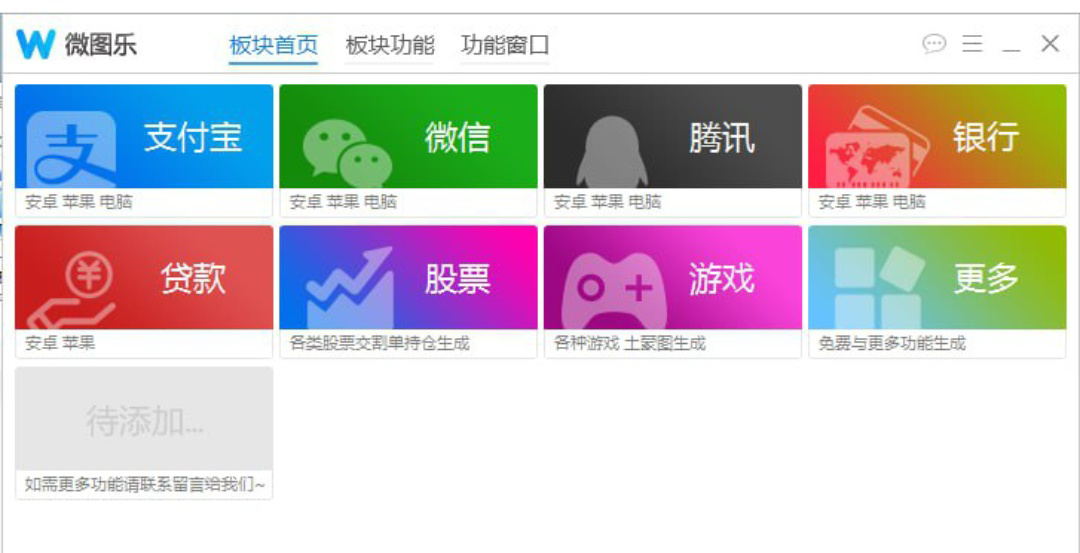1080x553 pixels.
Task: Click the grey 待添加... placeholder tile
Action: coord(144,419)
